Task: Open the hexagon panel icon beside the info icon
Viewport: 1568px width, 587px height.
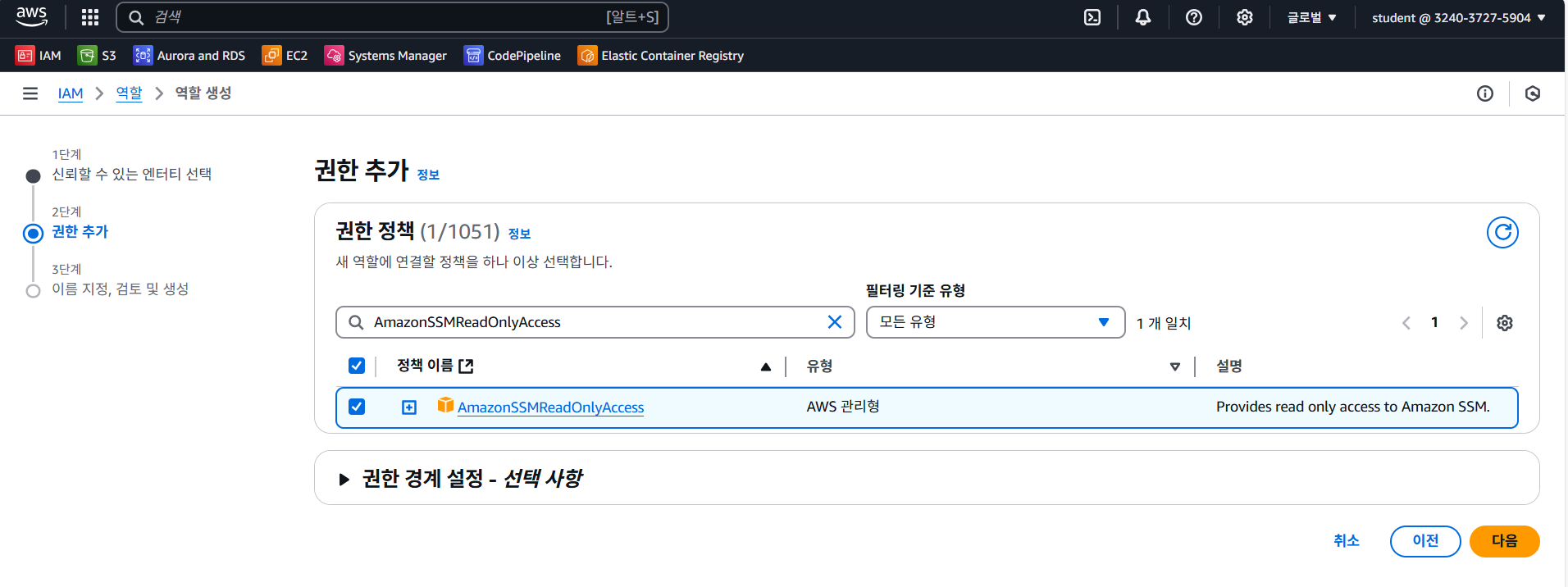Action: coord(1533,93)
